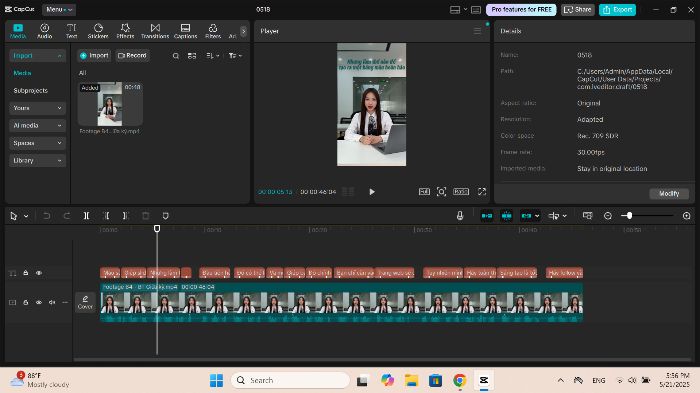
Task: Open the Effects panel icon
Action: coord(125,31)
